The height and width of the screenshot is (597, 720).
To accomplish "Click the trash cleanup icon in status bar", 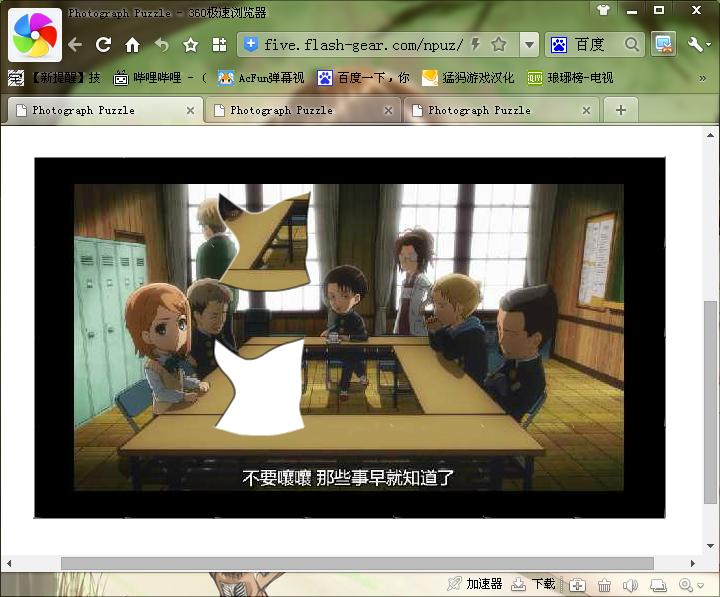I will 604,585.
